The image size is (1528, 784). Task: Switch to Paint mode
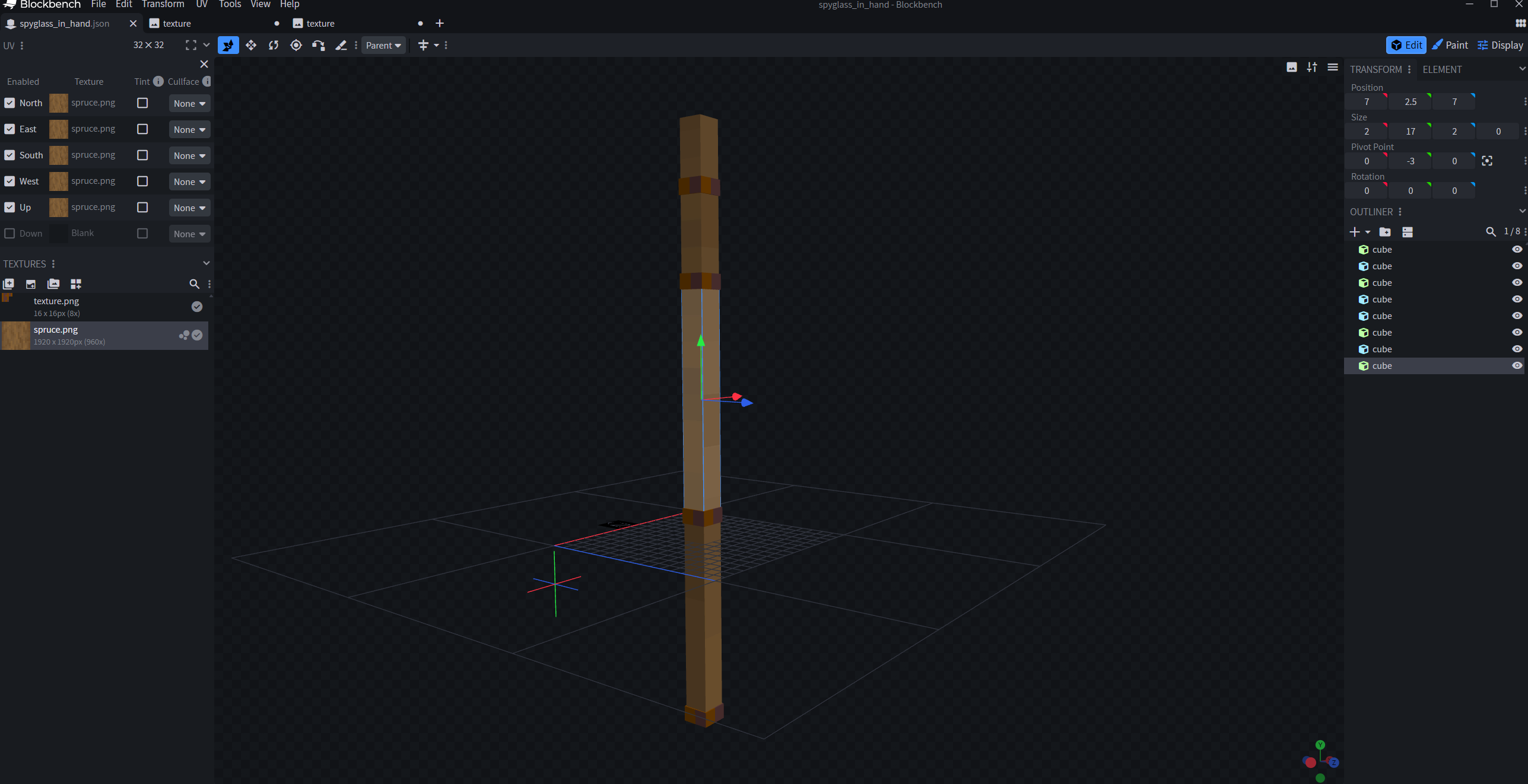click(x=1450, y=45)
